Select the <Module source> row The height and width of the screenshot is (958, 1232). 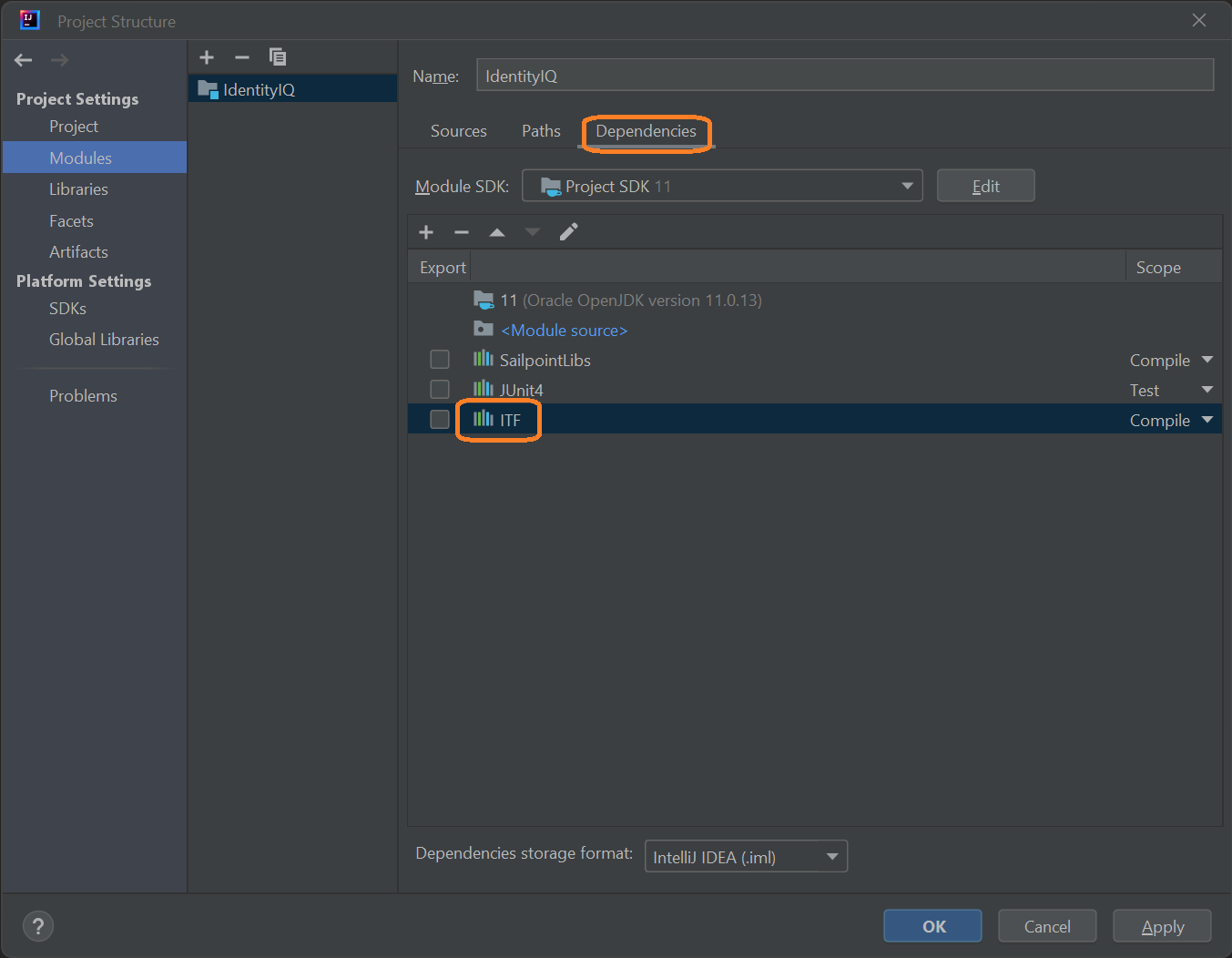click(x=815, y=330)
